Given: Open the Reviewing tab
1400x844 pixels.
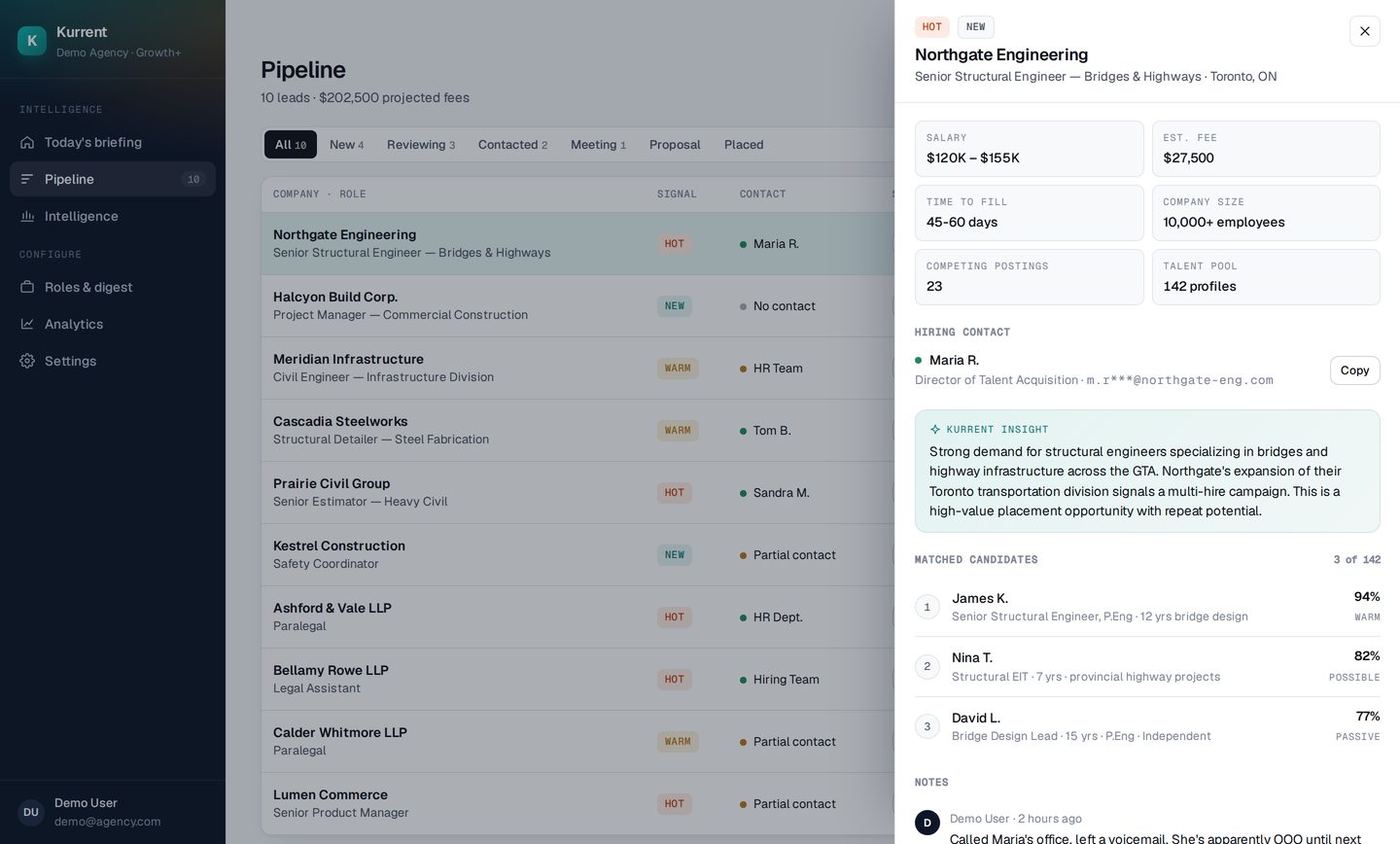Looking at the screenshot, I should (x=421, y=145).
